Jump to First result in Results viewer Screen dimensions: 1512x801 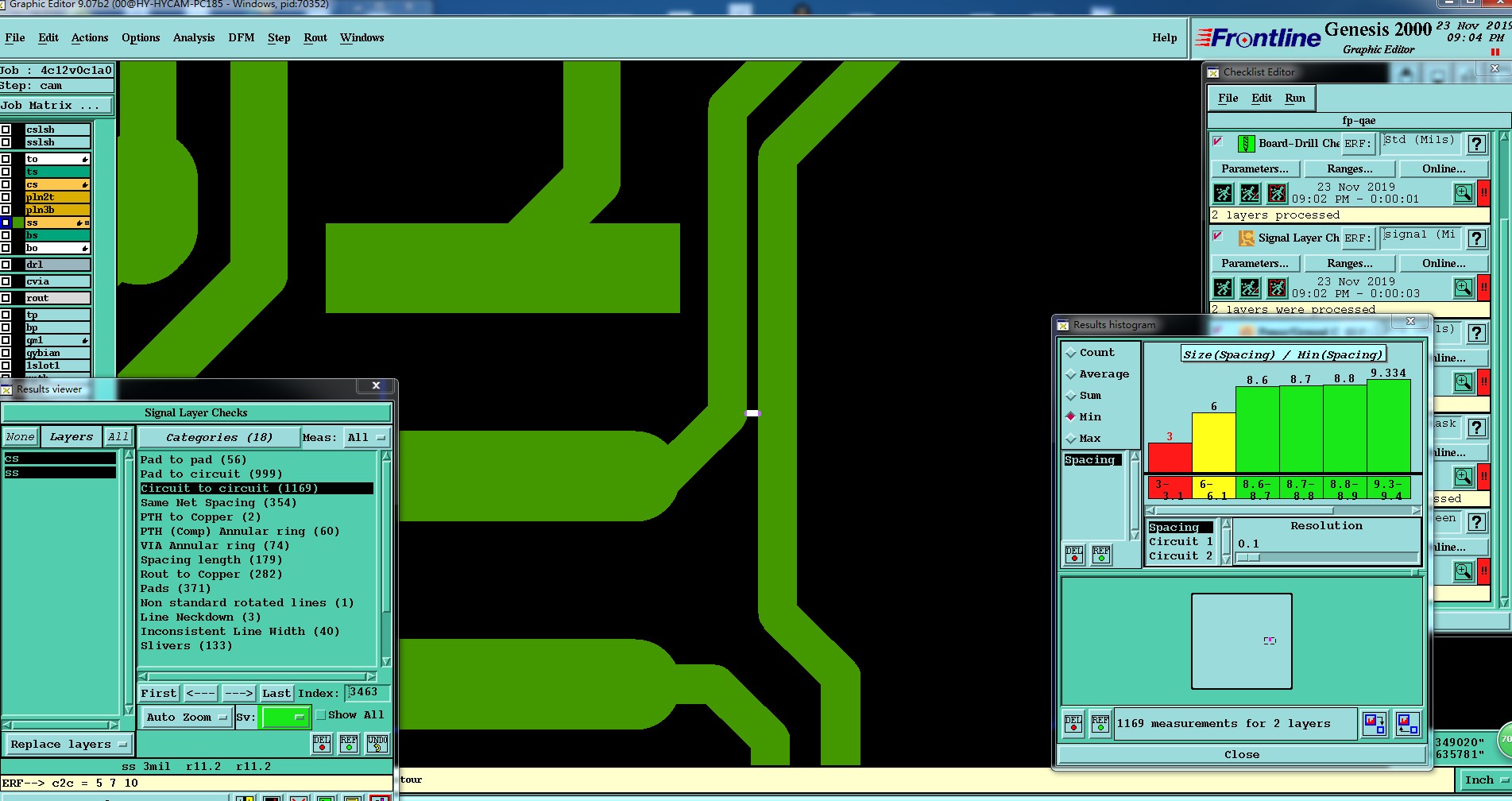tap(159, 693)
